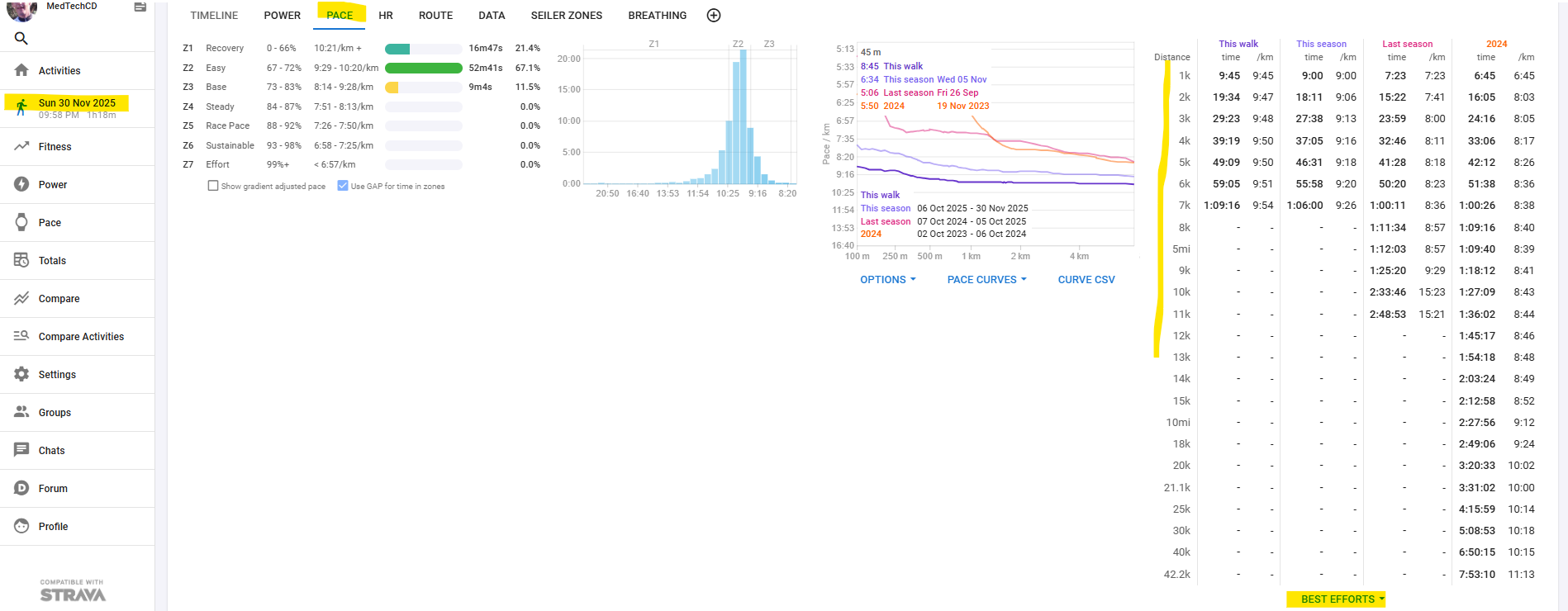Click the green Z2 Easy zone bar
The image size is (1568, 611).
pos(423,68)
